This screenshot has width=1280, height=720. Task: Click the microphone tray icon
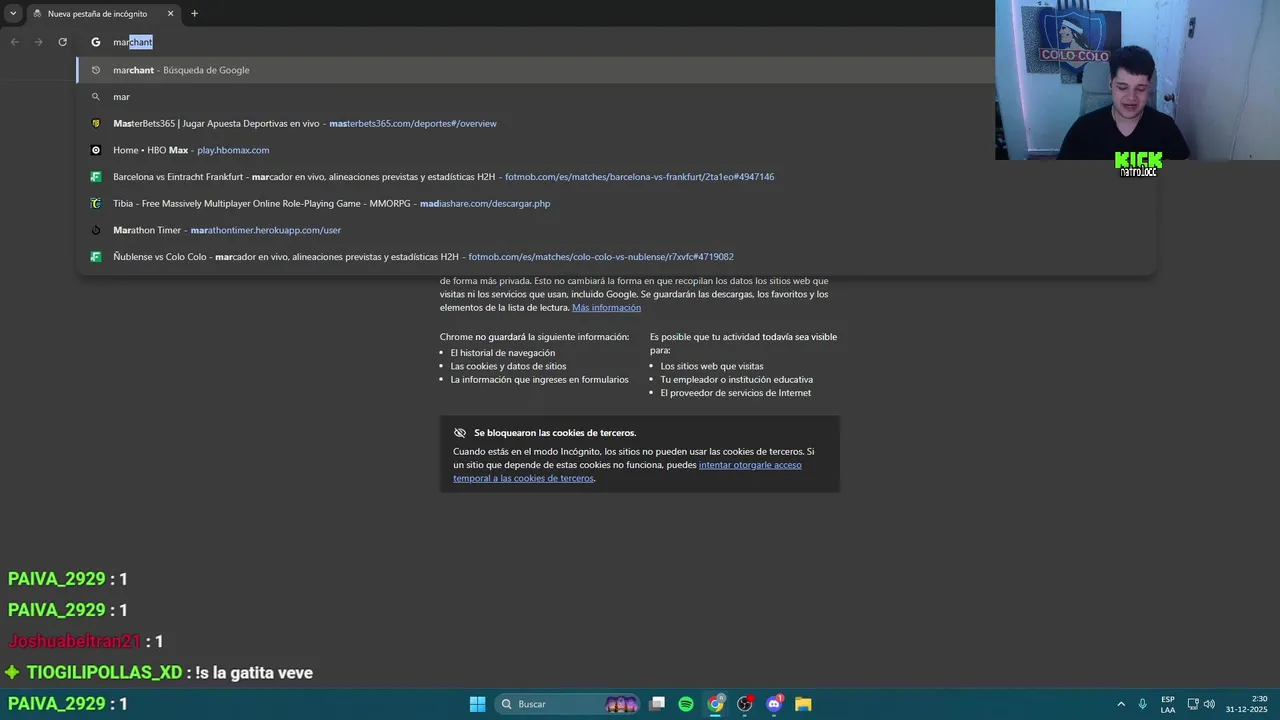(1142, 704)
